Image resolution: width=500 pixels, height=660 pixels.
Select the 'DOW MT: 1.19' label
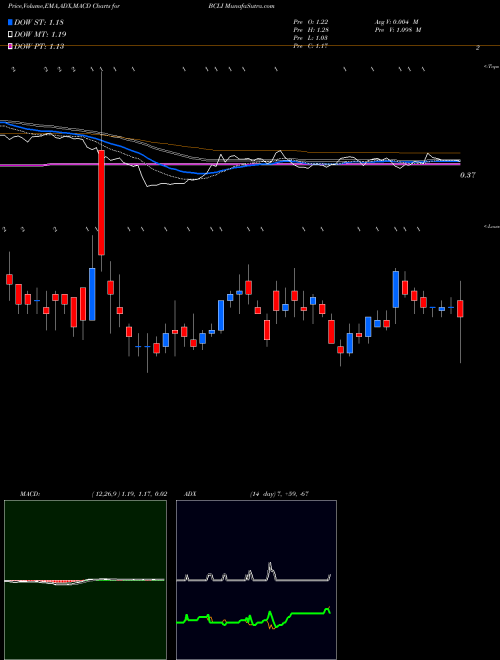(x=40, y=35)
